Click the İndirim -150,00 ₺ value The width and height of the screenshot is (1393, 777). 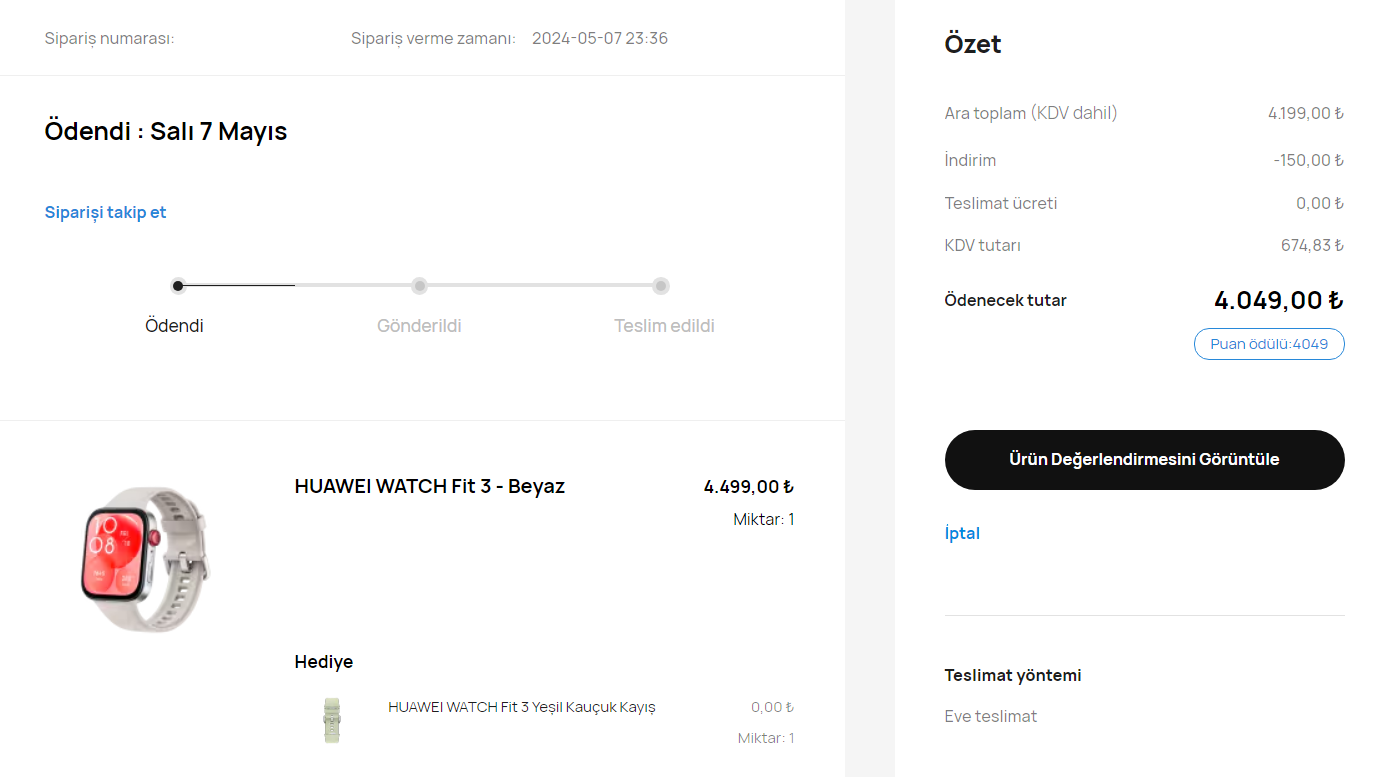(x=1308, y=160)
